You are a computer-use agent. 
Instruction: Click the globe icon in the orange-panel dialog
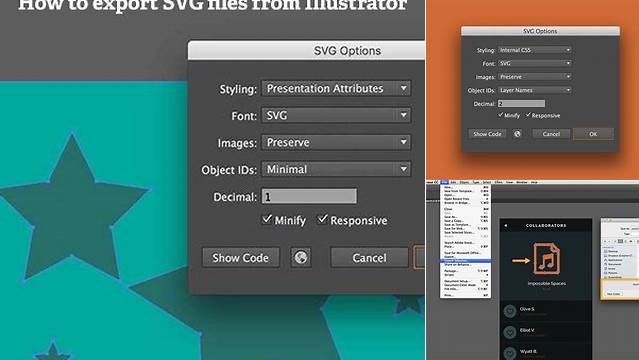click(517, 134)
